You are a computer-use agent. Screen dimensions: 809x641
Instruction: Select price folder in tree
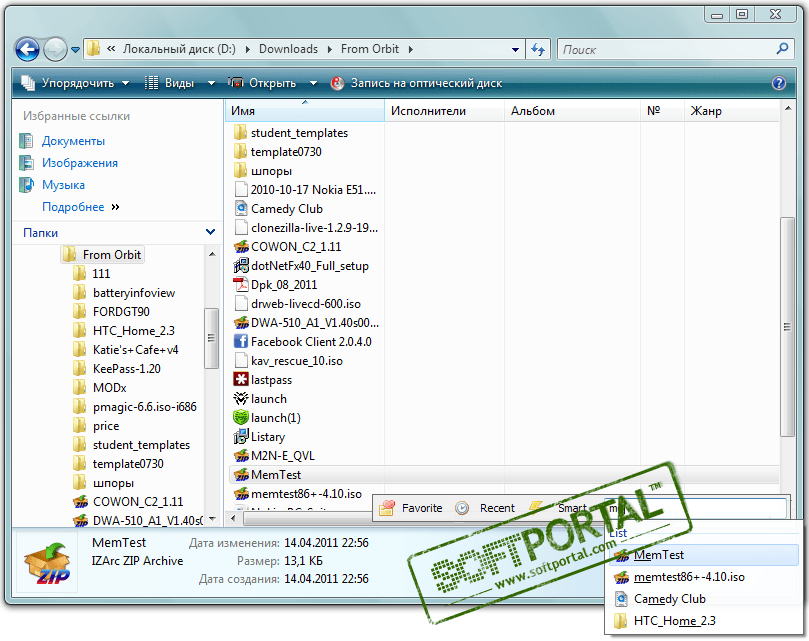click(x=106, y=426)
